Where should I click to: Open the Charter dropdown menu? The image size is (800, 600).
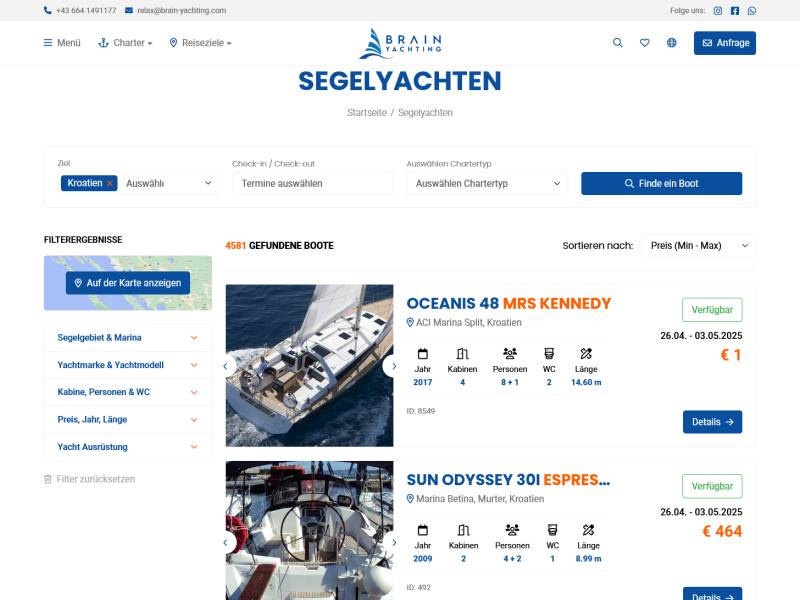point(125,43)
